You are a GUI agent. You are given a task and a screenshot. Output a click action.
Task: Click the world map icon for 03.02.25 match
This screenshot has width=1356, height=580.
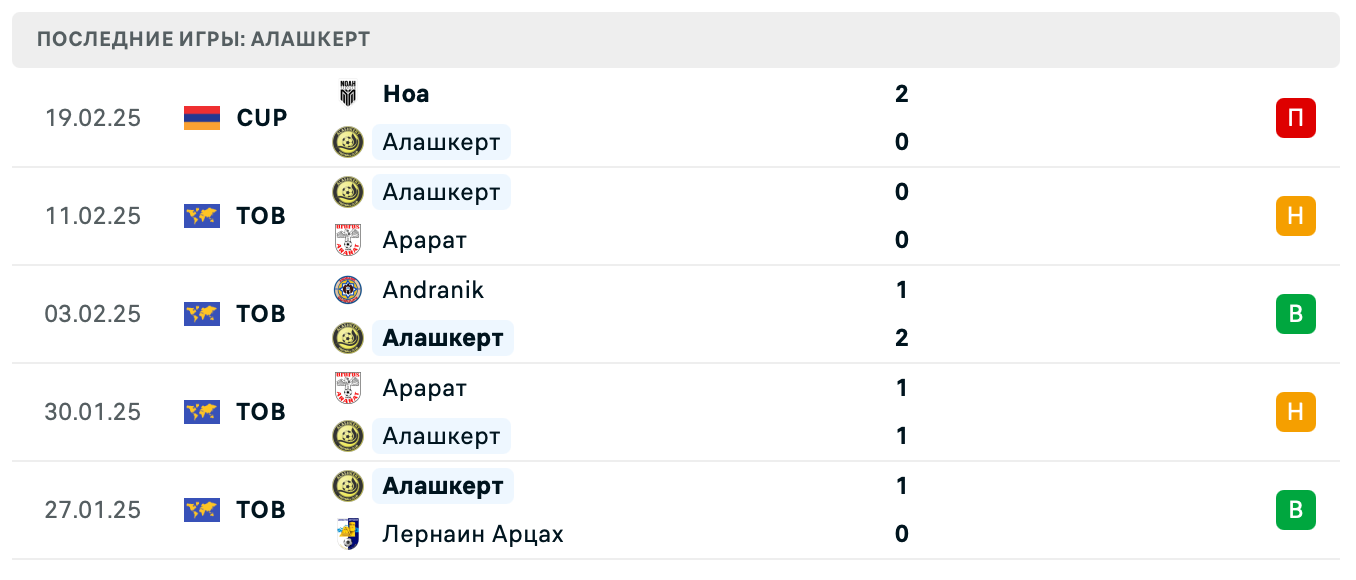click(202, 314)
